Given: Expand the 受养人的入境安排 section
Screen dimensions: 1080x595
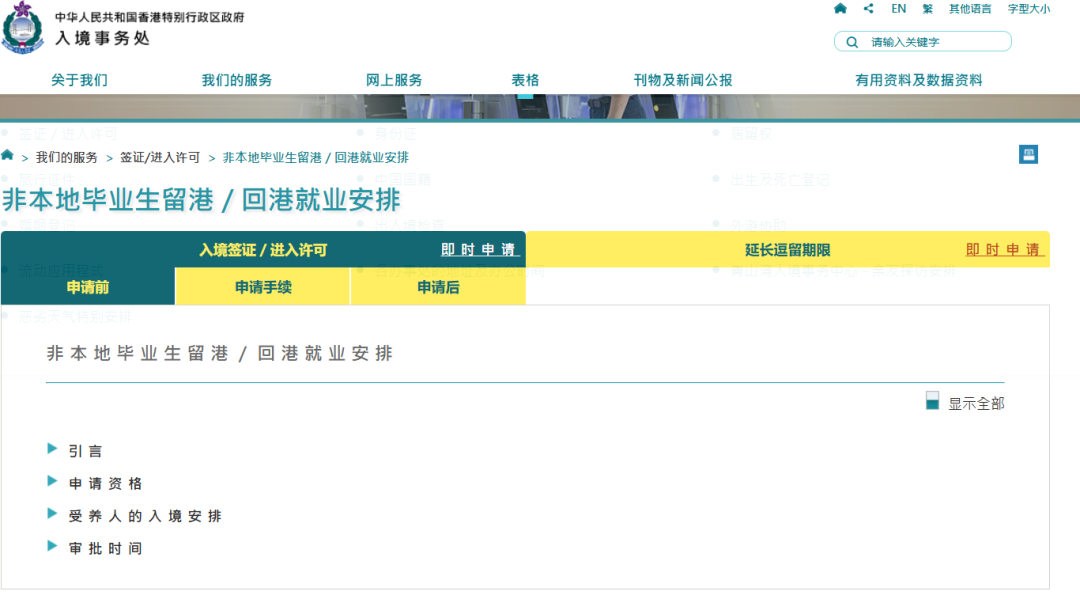Looking at the screenshot, I should (x=144, y=516).
